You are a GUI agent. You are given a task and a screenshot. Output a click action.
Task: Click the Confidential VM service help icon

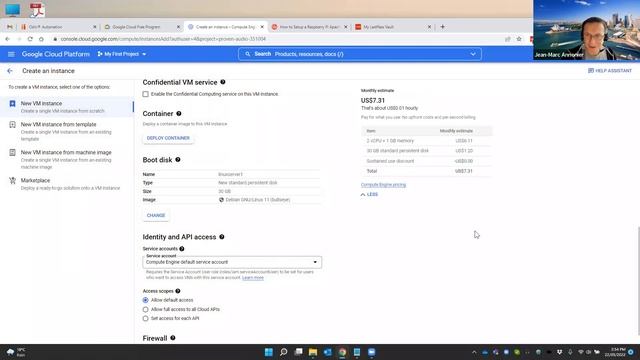click(x=223, y=82)
